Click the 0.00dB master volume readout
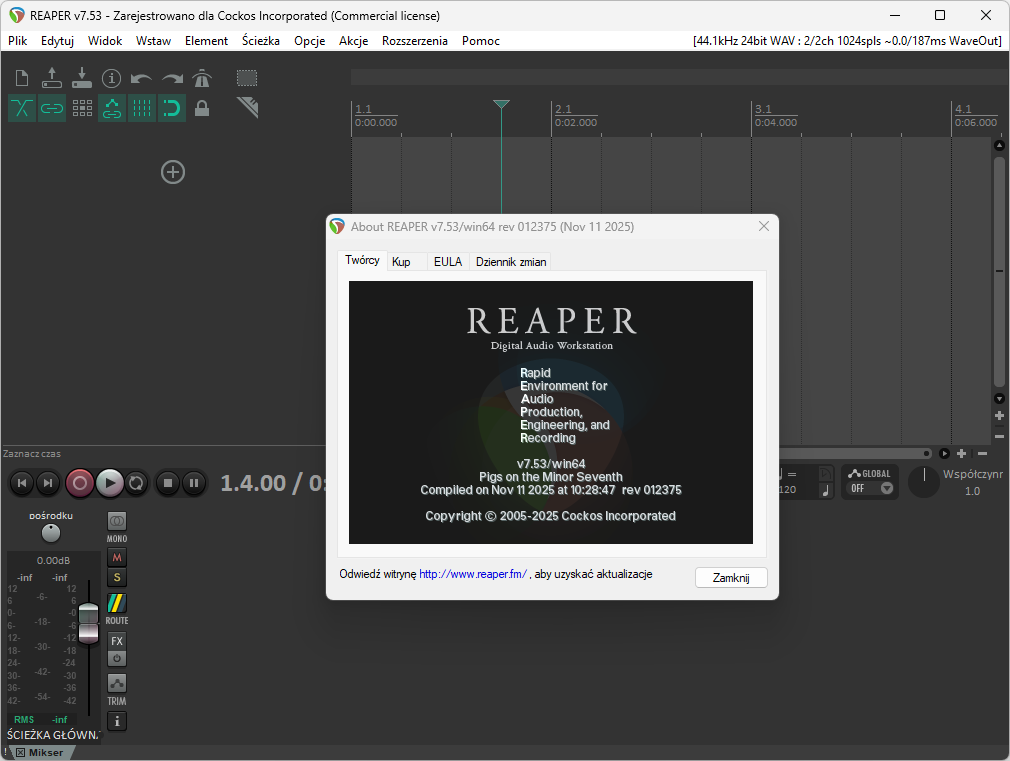Screen dimensions: 1010x761 [53, 561]
